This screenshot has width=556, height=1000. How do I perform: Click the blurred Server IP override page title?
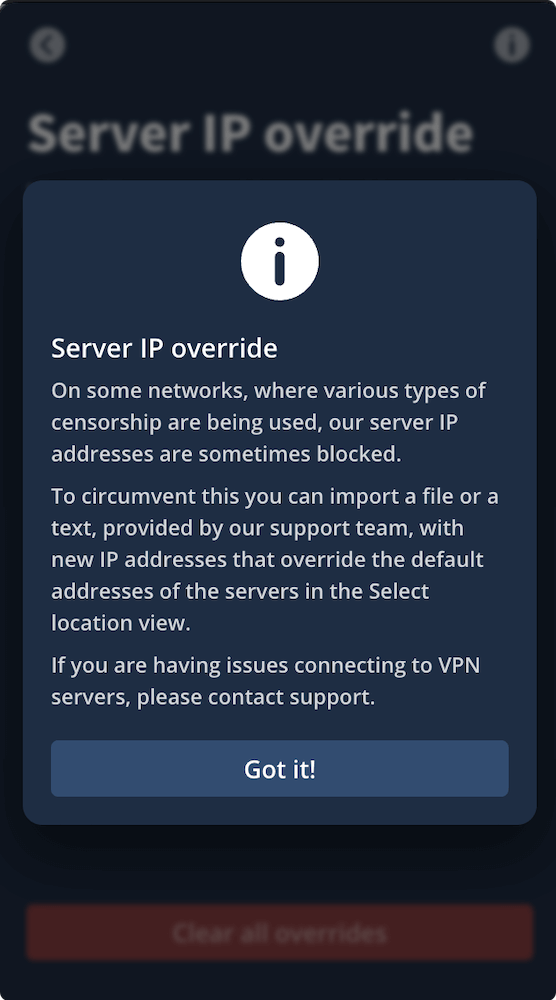[251, 133]
